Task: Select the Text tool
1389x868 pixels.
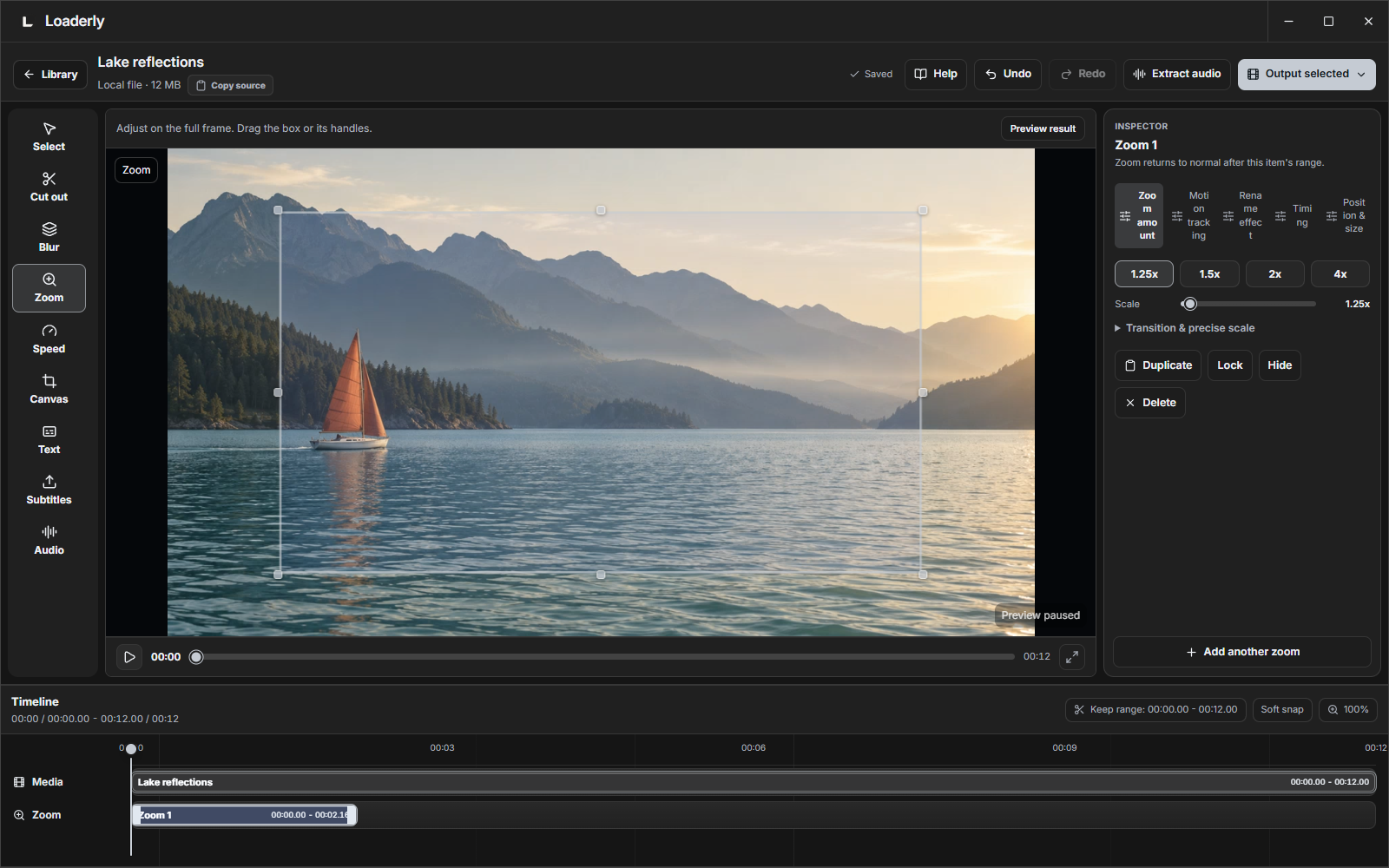Action: click(x=49, y=440)
